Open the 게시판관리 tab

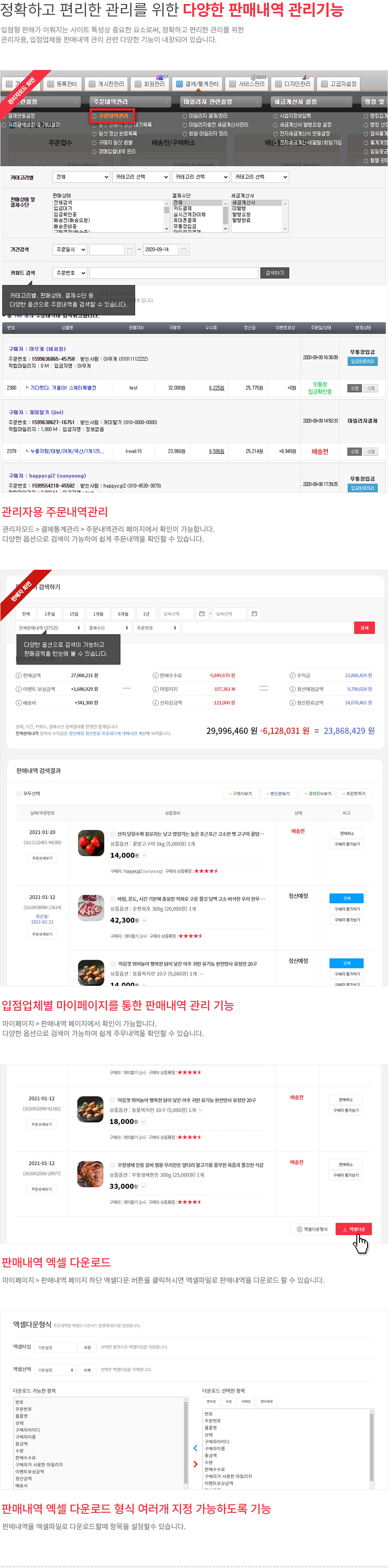106,84
